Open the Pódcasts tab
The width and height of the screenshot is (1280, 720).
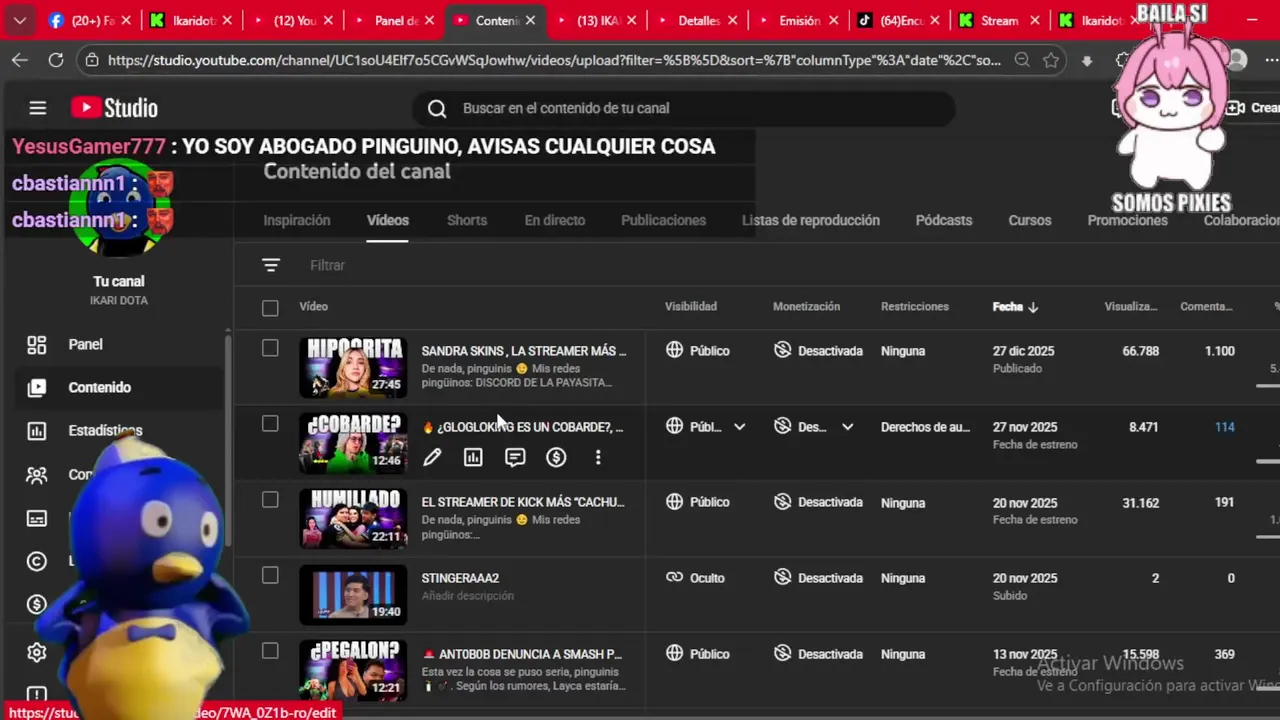(x=944, y=220)
